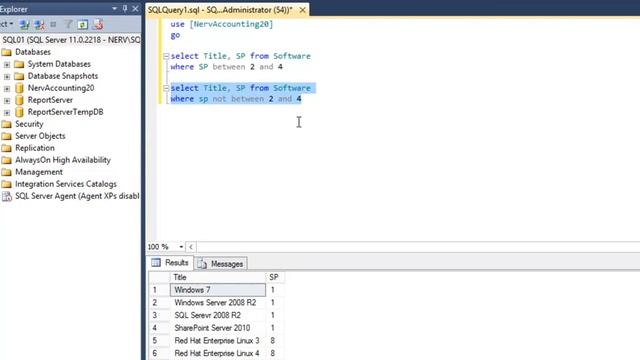Click the ReportServer database cylinder icon
640x360 pixels.
(19, 100)
